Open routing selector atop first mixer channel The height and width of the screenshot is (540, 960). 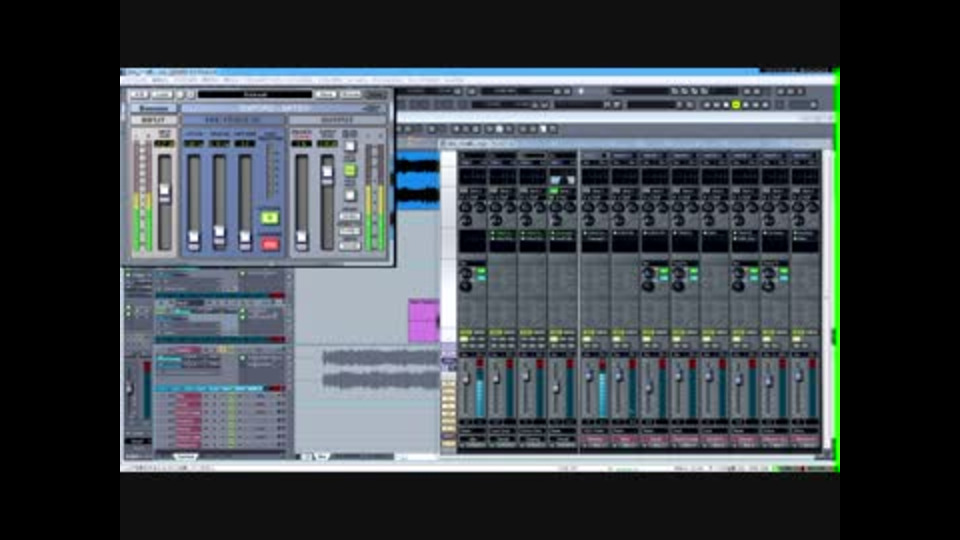point(473,157)
